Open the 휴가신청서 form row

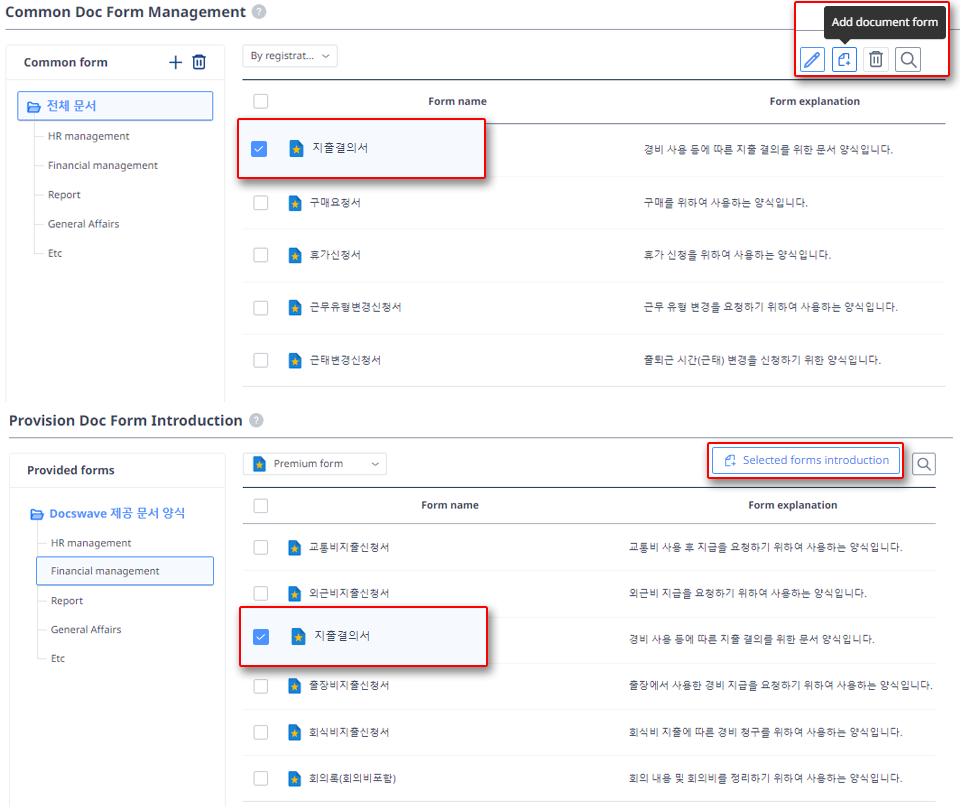[336, 255]
